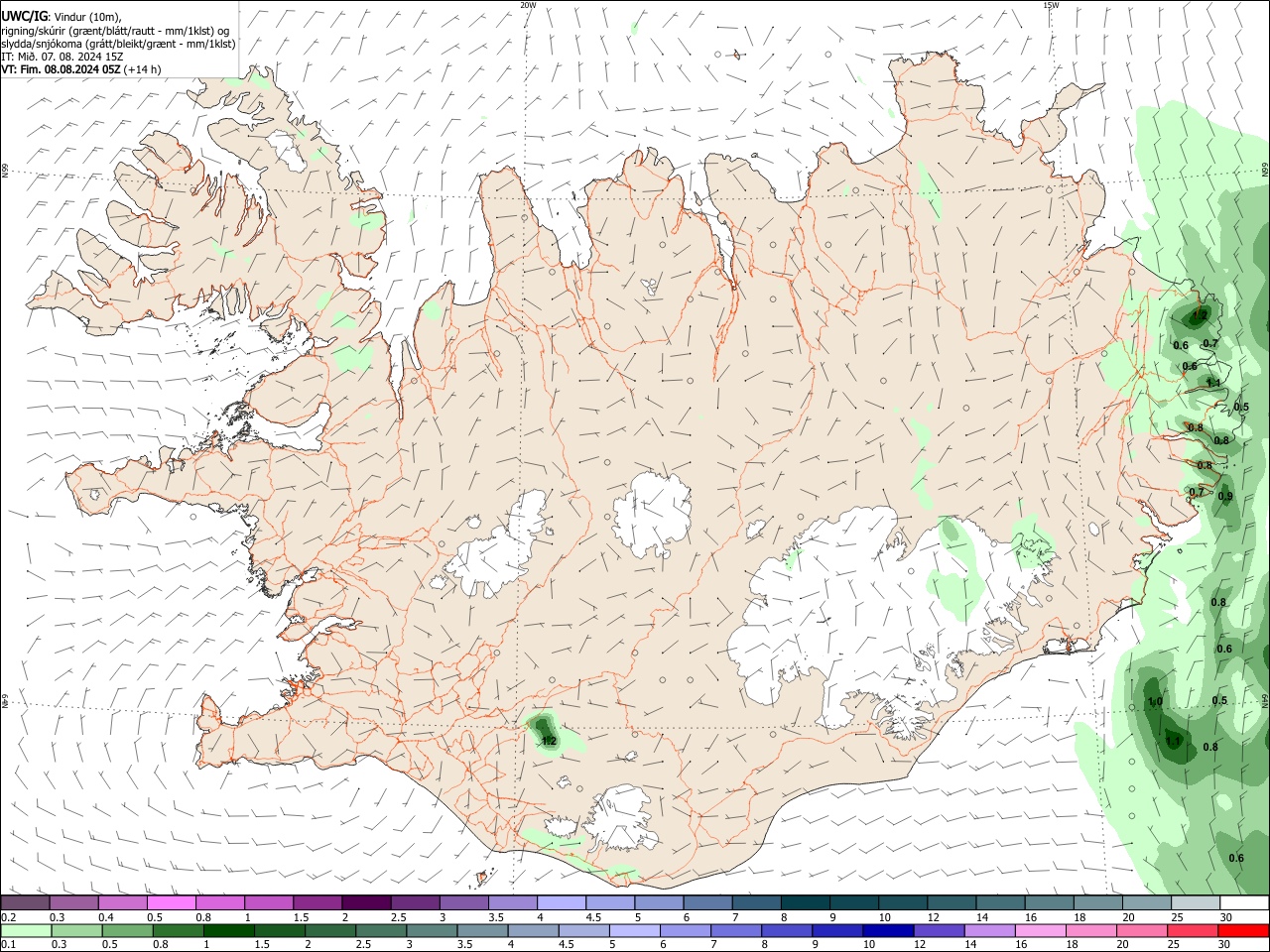Screen dimensions: 1270x952
Task: Click the 'VT: Fim. 08.08.2024 05Z (+14 h)' line
Action: 80,69
